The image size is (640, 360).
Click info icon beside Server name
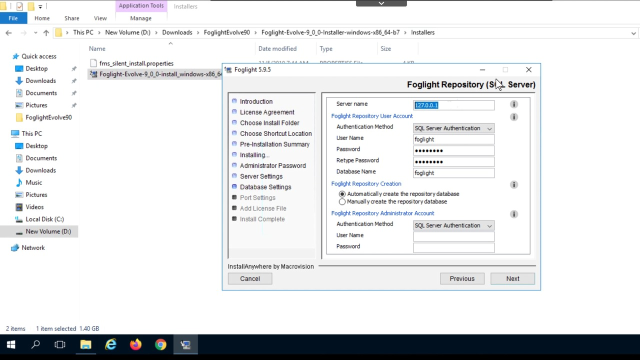click(x=514, y=104)
